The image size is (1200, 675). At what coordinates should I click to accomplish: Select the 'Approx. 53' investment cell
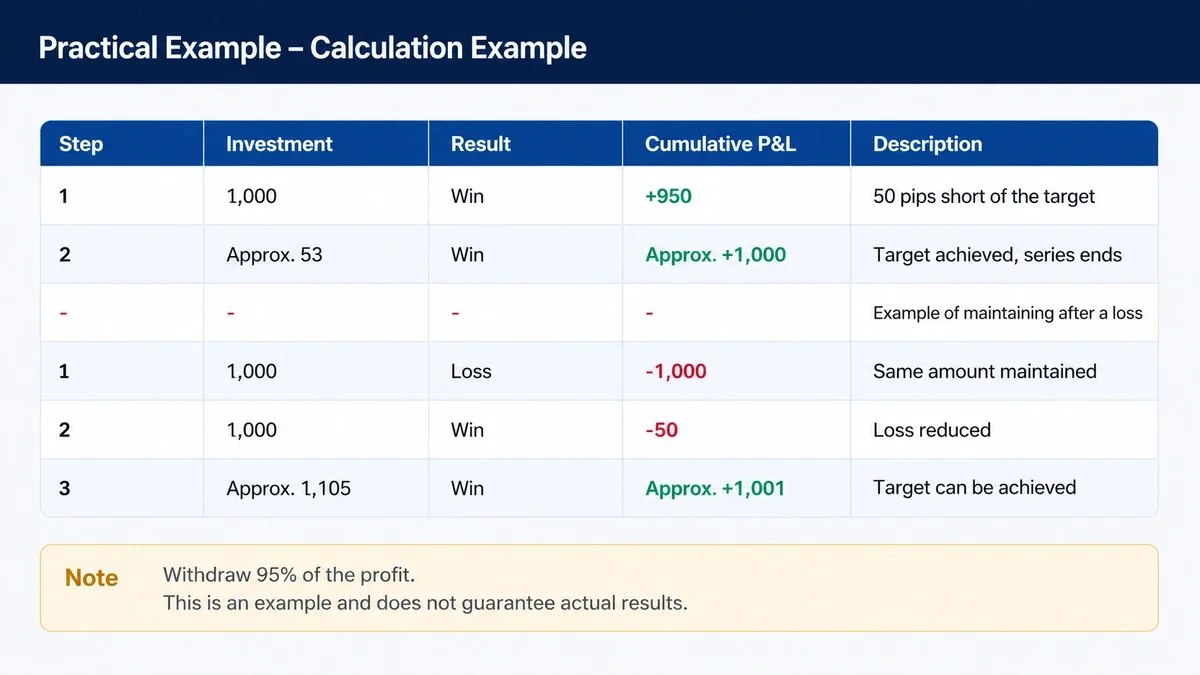[274, 254]
